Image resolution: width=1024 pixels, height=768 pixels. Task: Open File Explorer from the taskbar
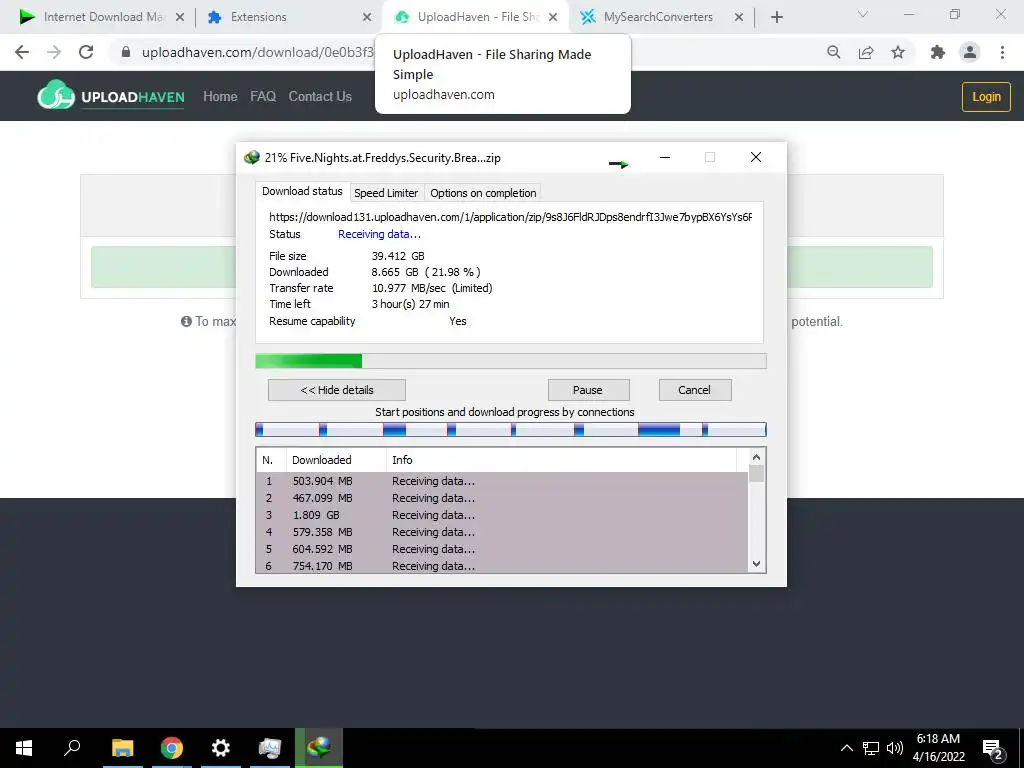[x=122, y=748]
